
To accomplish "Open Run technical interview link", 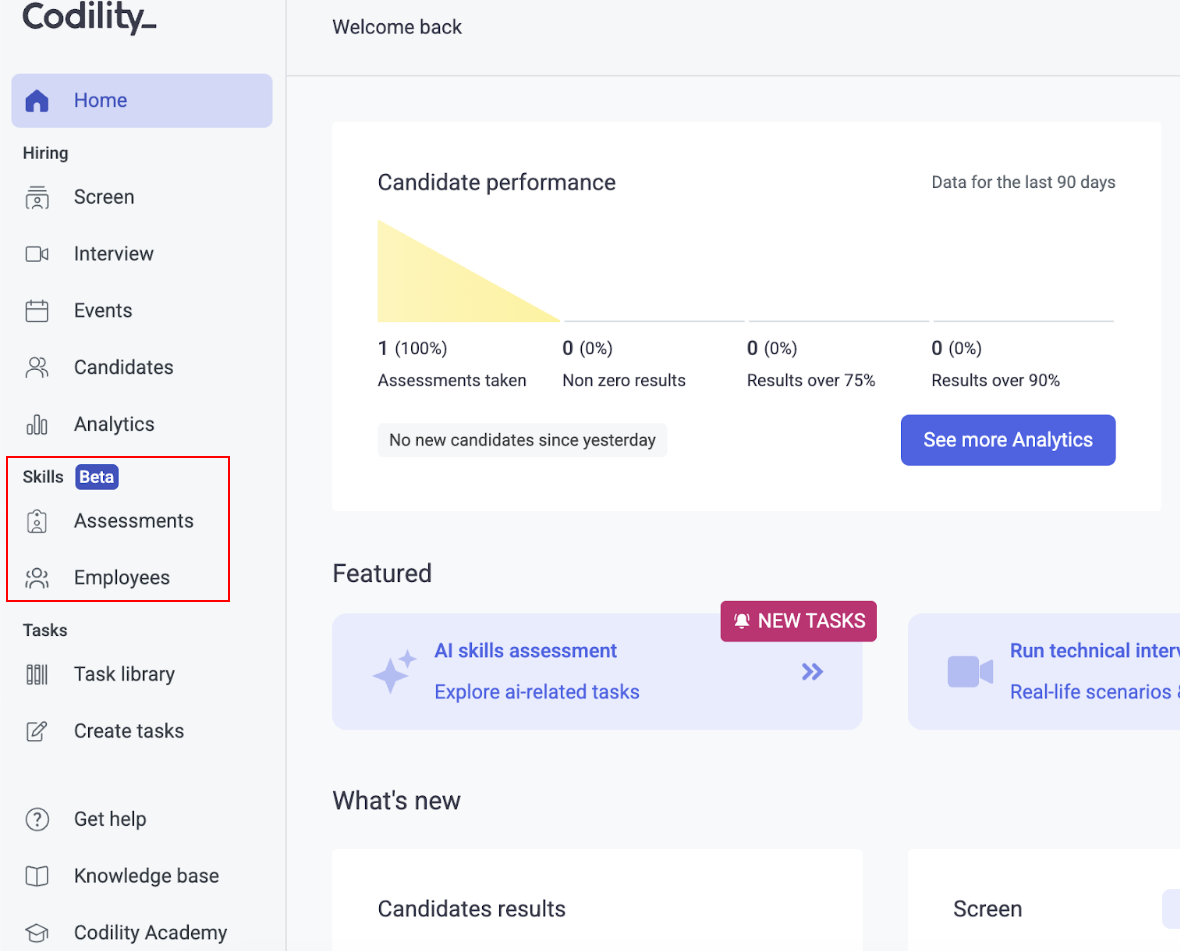I will (1094, 651).
